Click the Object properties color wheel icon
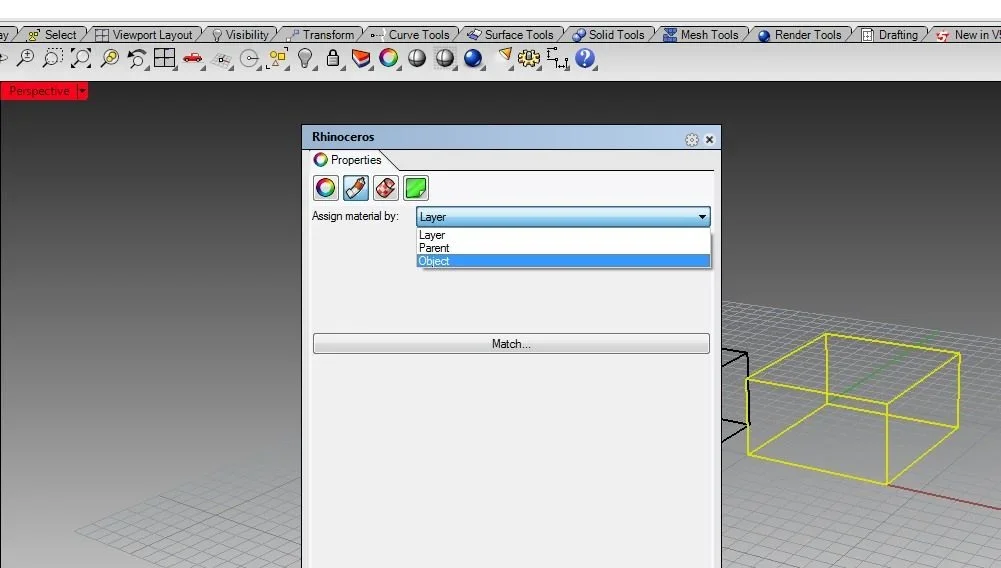Viewport: 1001px width, 568px height. (326, 187)
